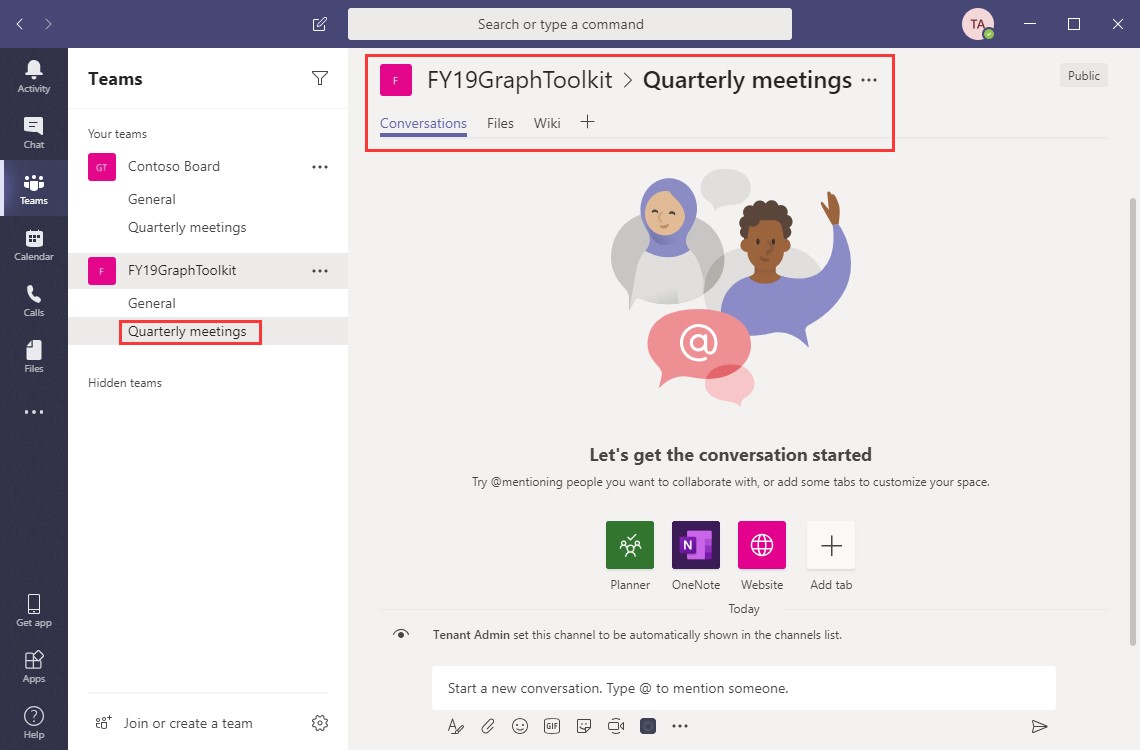Open the dark square messaging extension

click(648, 725)
